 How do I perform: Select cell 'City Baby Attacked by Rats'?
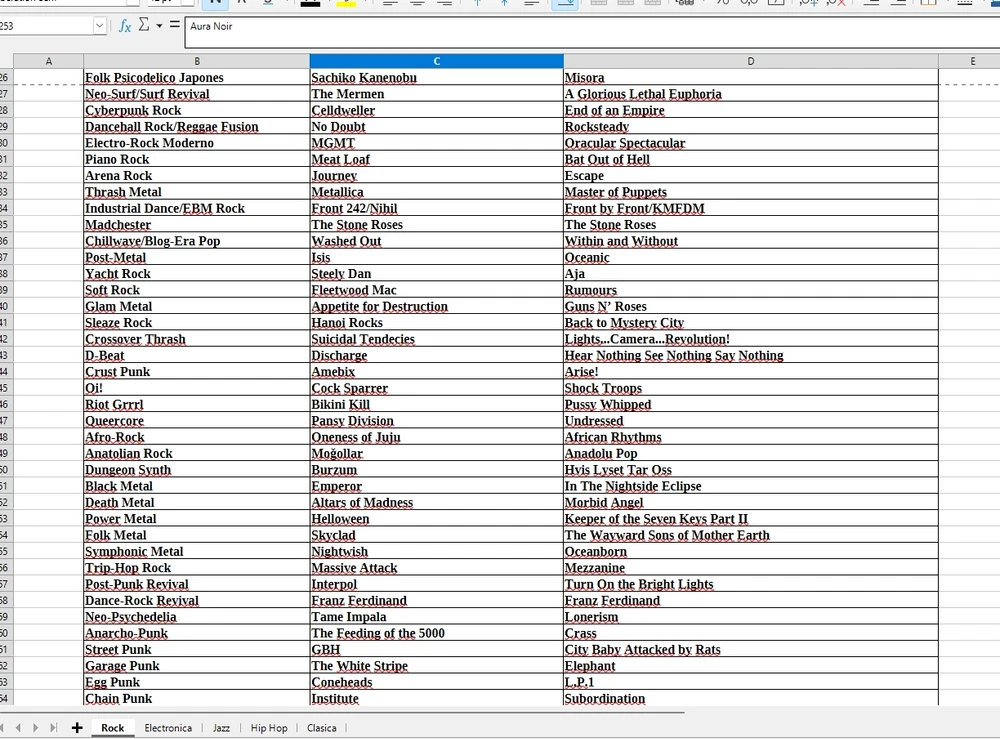(751, 650)
